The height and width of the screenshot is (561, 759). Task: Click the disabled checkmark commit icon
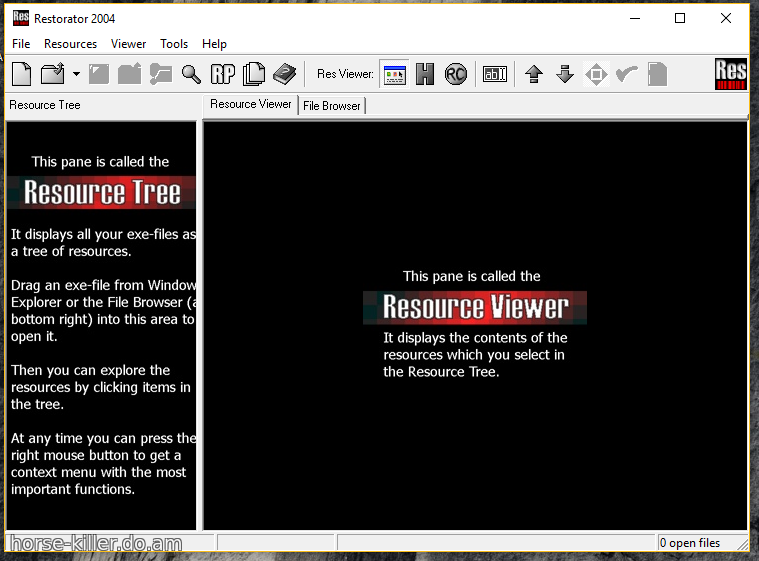point(627,74)
